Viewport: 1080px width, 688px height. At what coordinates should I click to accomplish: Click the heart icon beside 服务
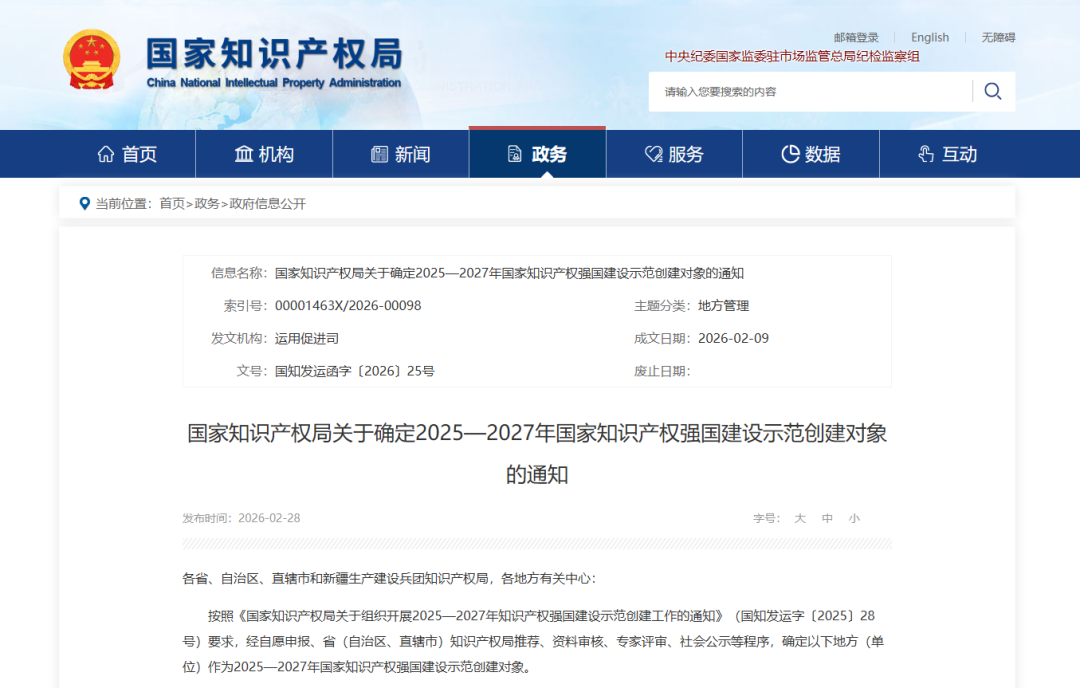tap(653, 153)
